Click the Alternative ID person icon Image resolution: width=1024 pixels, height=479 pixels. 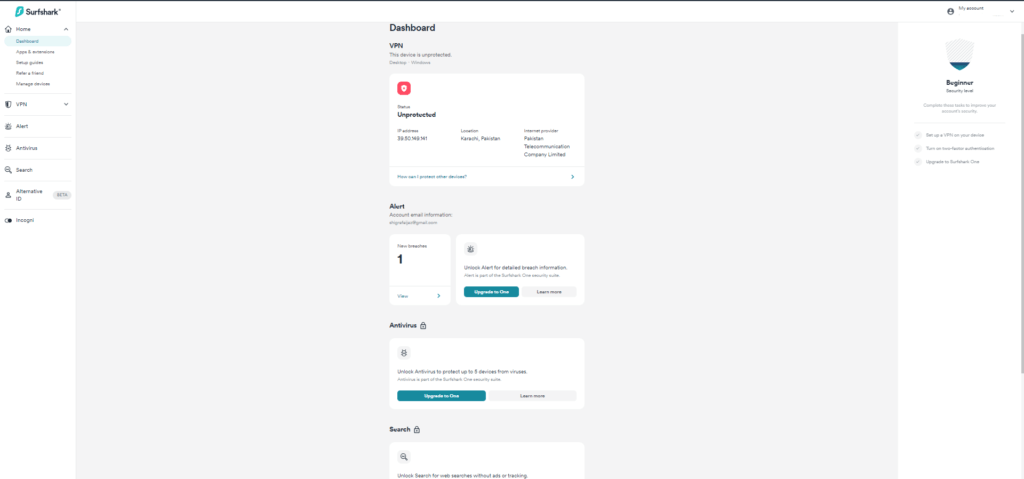point(8,195)
